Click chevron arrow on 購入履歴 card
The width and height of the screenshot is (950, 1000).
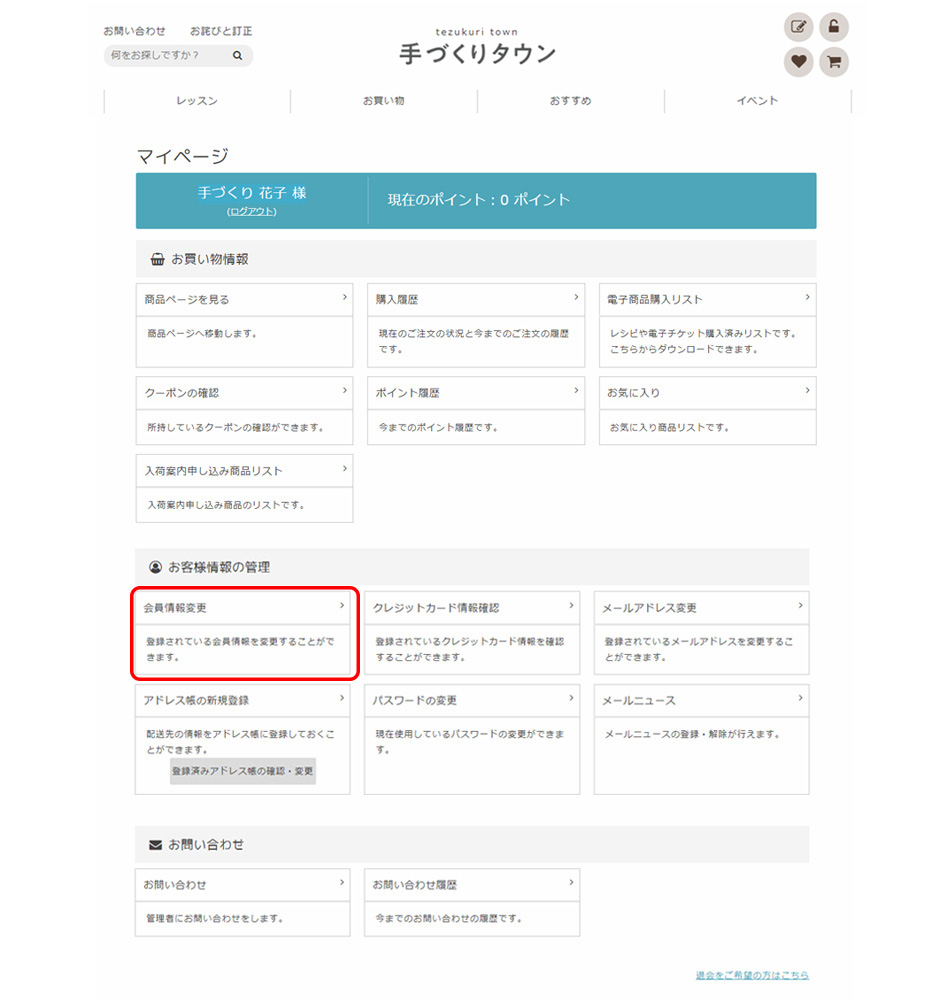click(x=576, y=297)
